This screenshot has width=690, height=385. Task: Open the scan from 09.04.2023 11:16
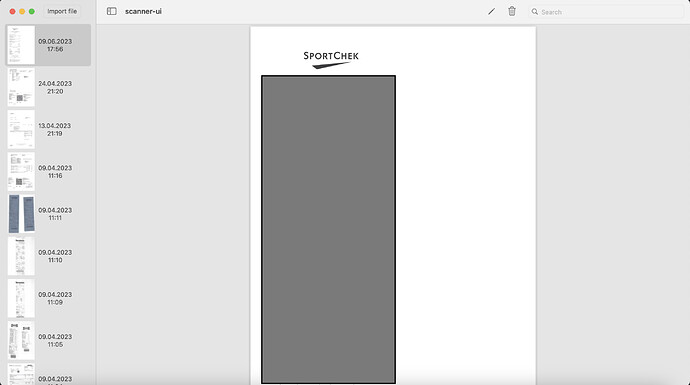[x=48, y=172]
